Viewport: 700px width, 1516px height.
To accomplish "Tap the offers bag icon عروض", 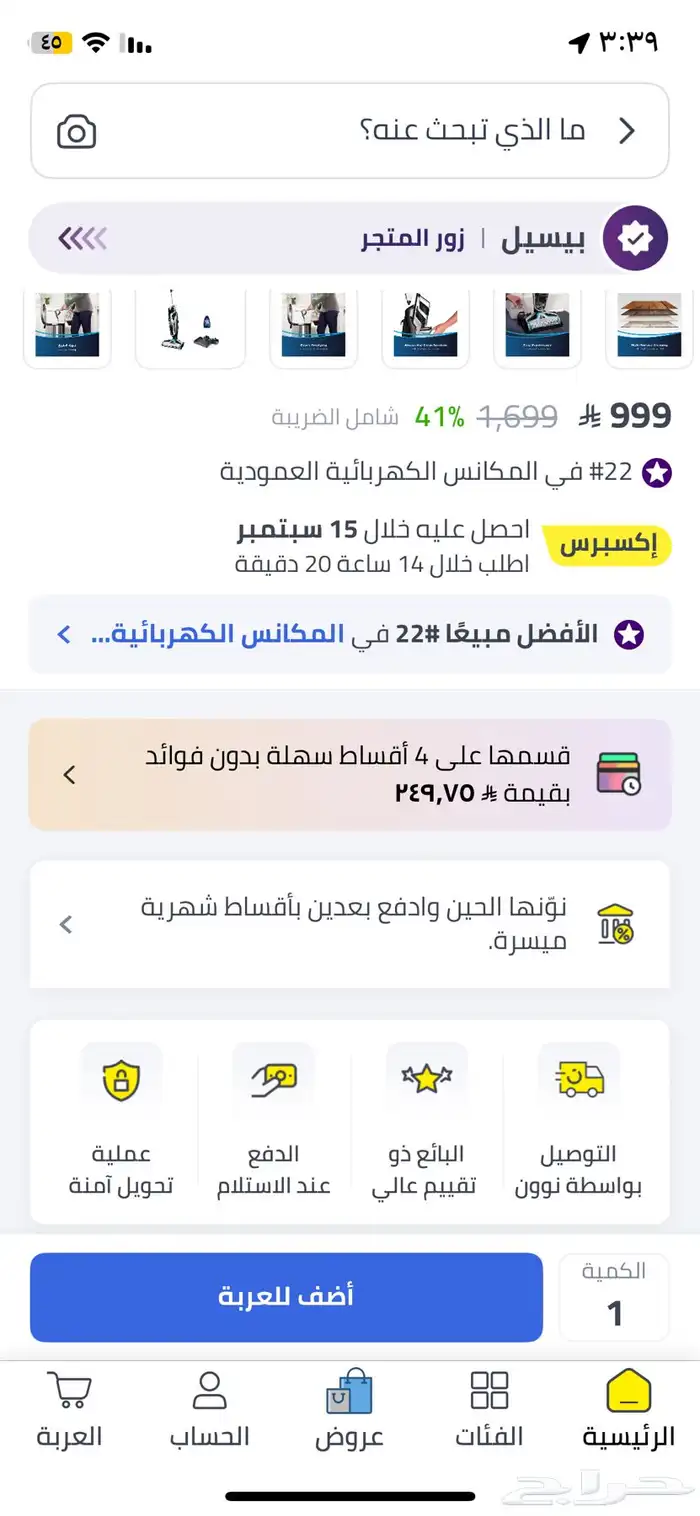I will click(349, 1390).
